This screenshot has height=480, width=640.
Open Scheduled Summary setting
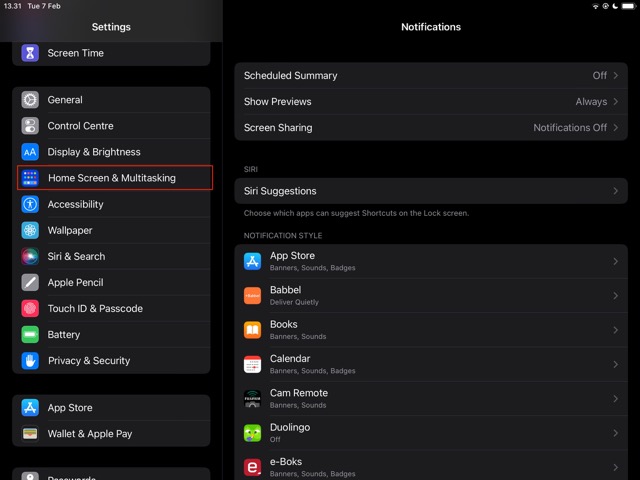[430, 76]
